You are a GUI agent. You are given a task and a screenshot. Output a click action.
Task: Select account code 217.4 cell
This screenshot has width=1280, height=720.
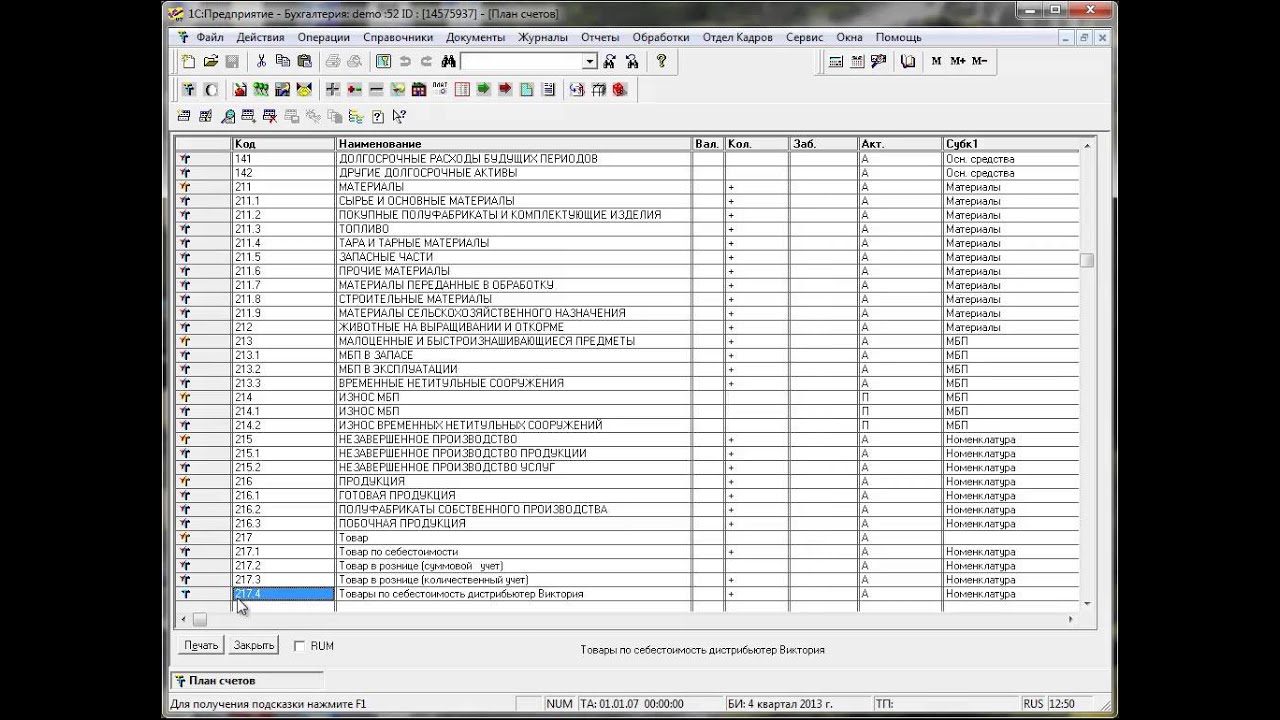point(283,594)
